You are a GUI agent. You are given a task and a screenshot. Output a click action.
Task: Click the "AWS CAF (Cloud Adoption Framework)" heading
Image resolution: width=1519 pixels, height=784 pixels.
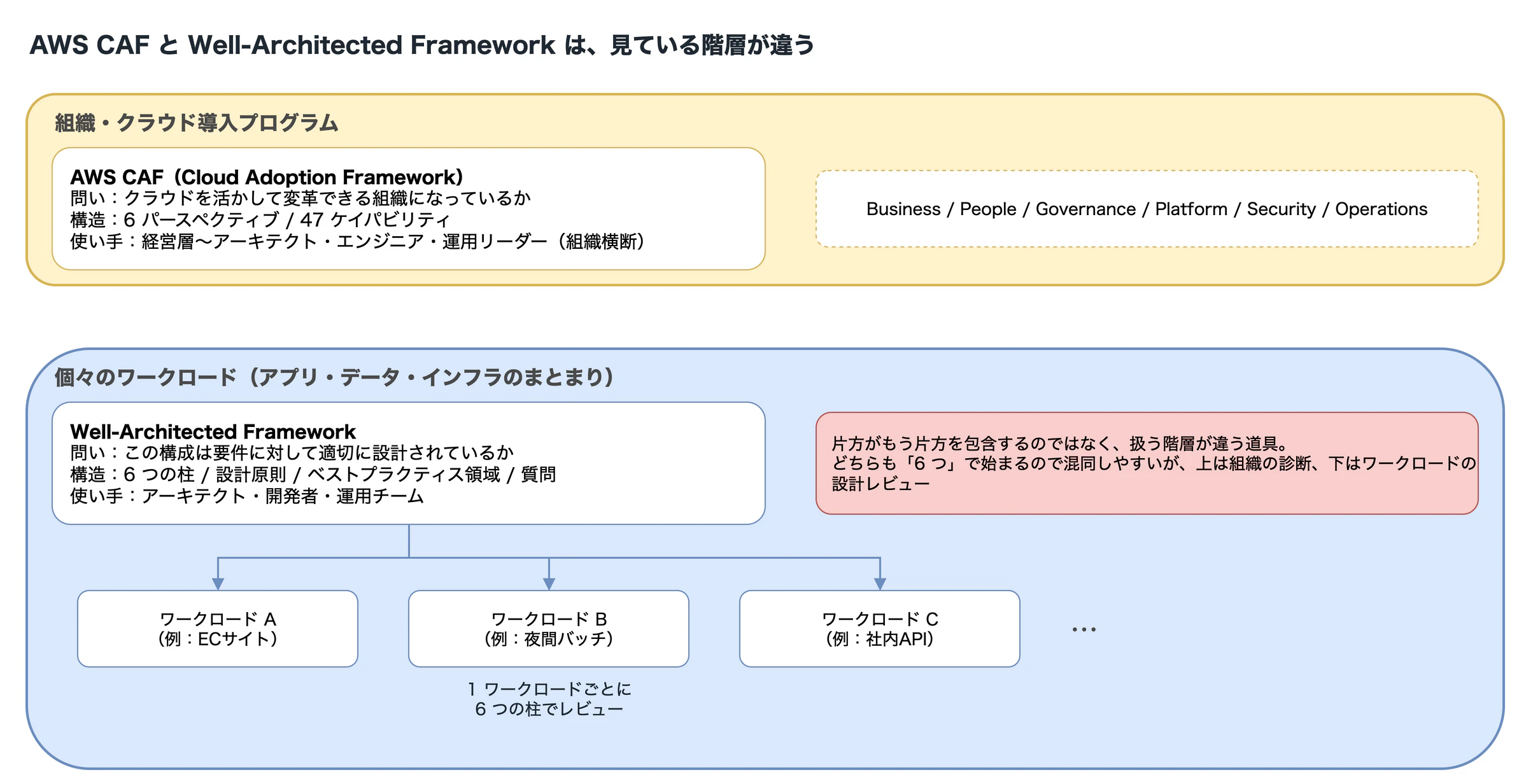point(267,177)
